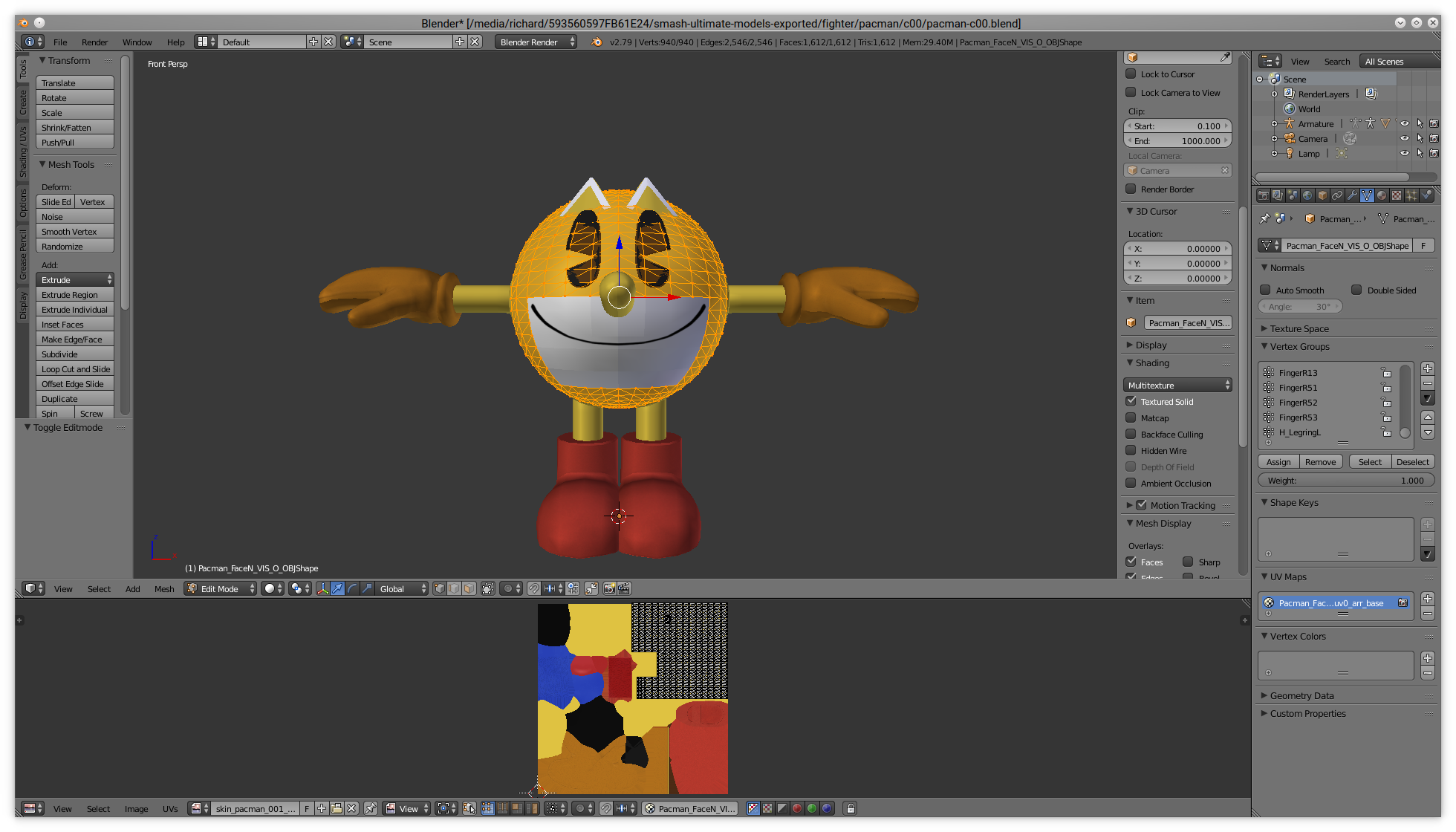Toggle snap magnet in 3D viewport header
Viewport: 1456px width, 832px height.
coord(534,588)
